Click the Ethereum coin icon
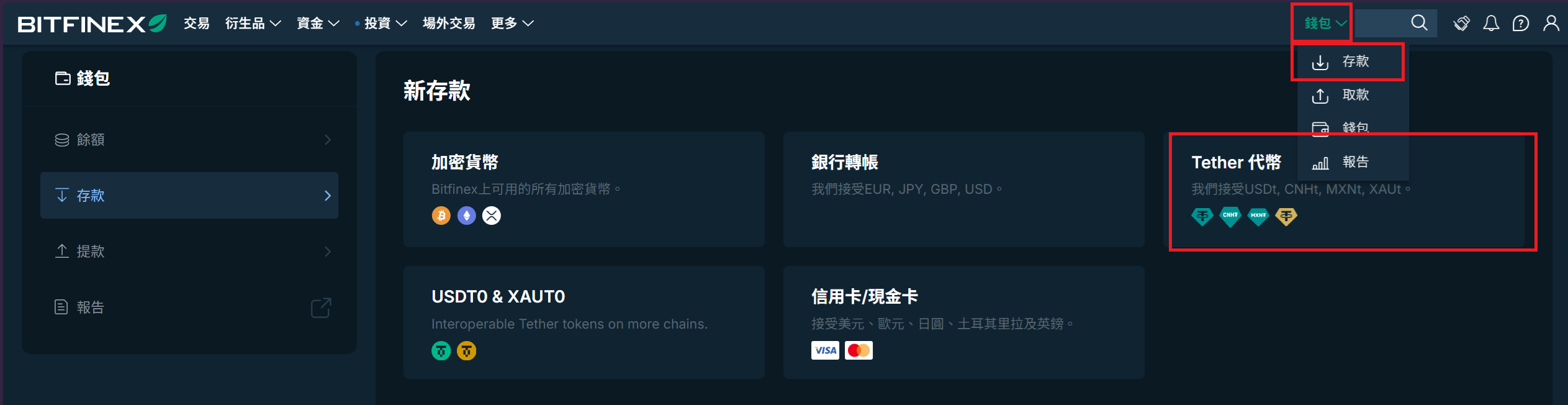Screen dimensions: 1568x405 [x=467, y=216]
